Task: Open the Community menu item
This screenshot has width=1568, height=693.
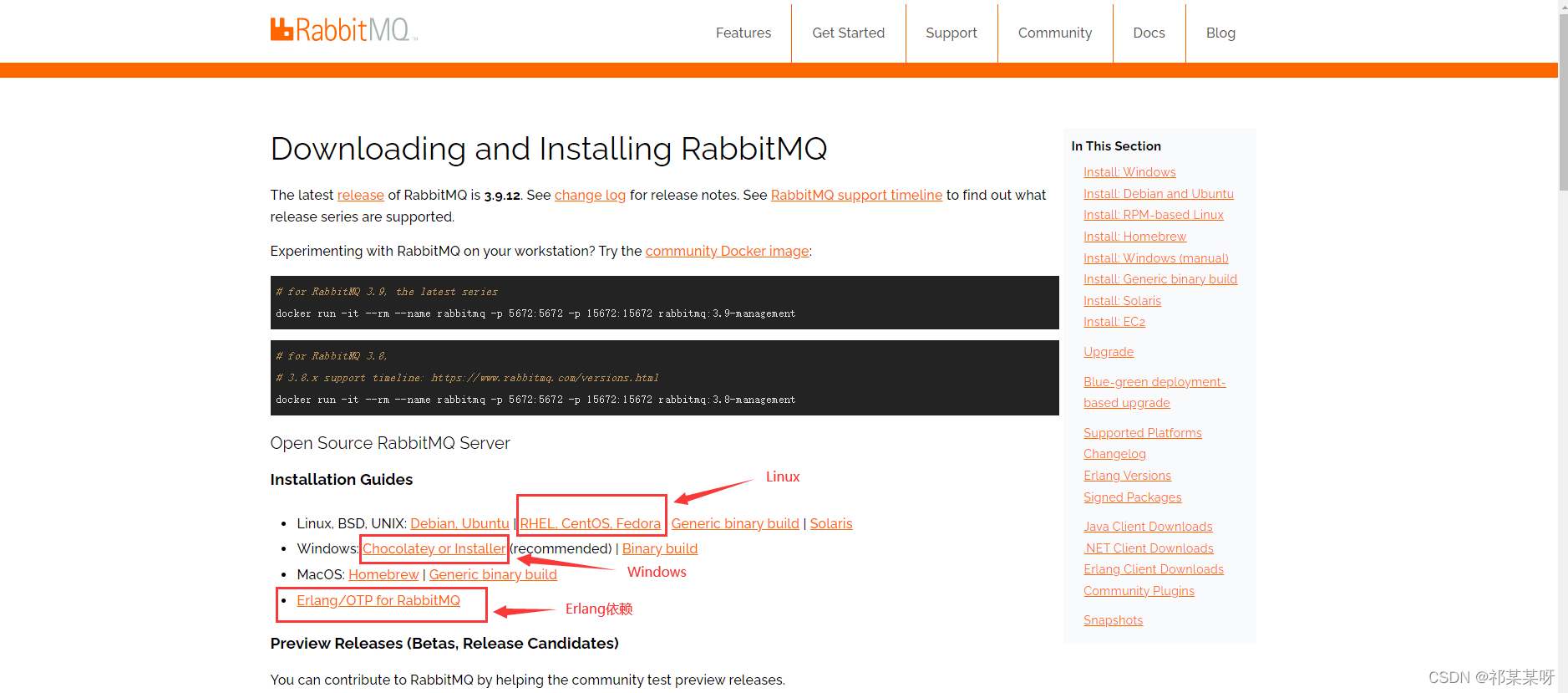Action: (1054, 33)
